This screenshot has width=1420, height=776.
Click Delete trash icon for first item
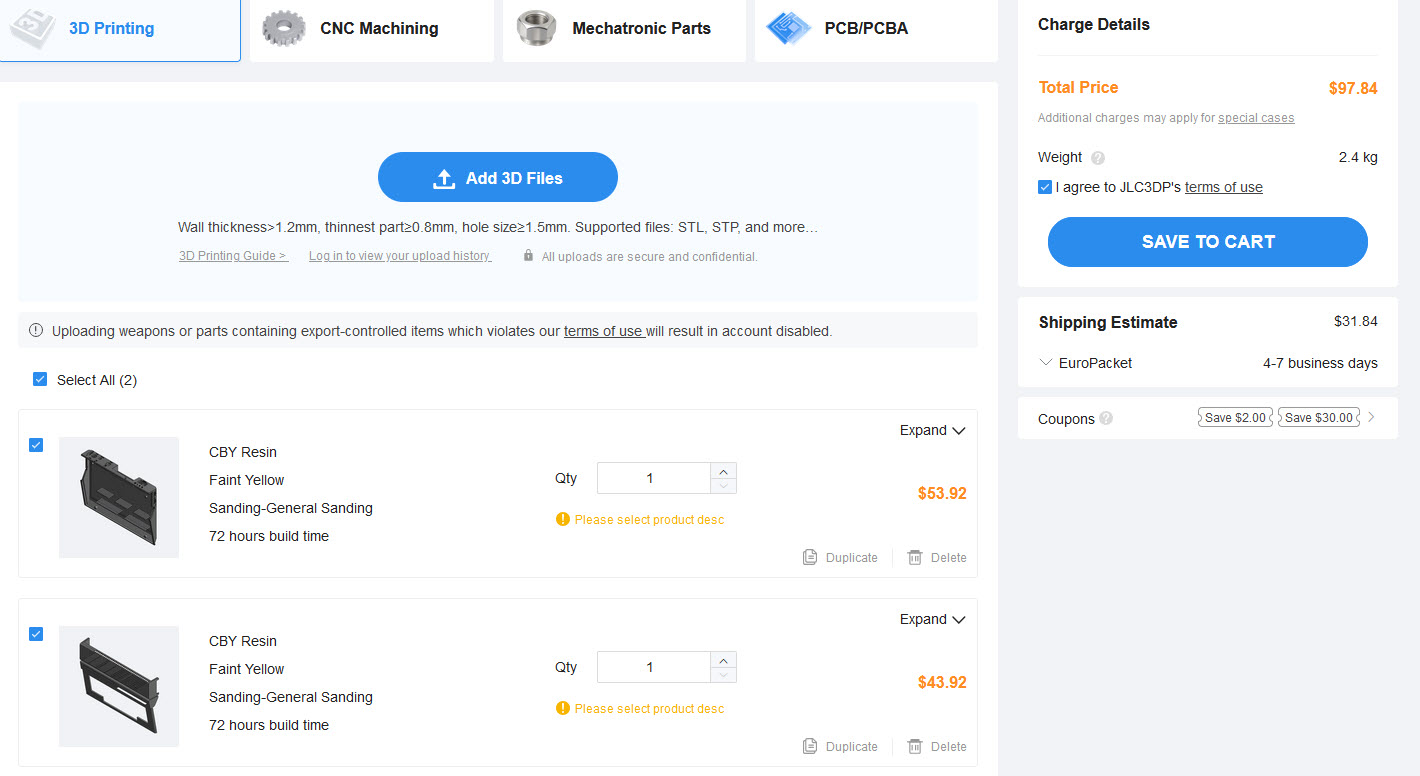pyautogui.click(x=915, y=557)
